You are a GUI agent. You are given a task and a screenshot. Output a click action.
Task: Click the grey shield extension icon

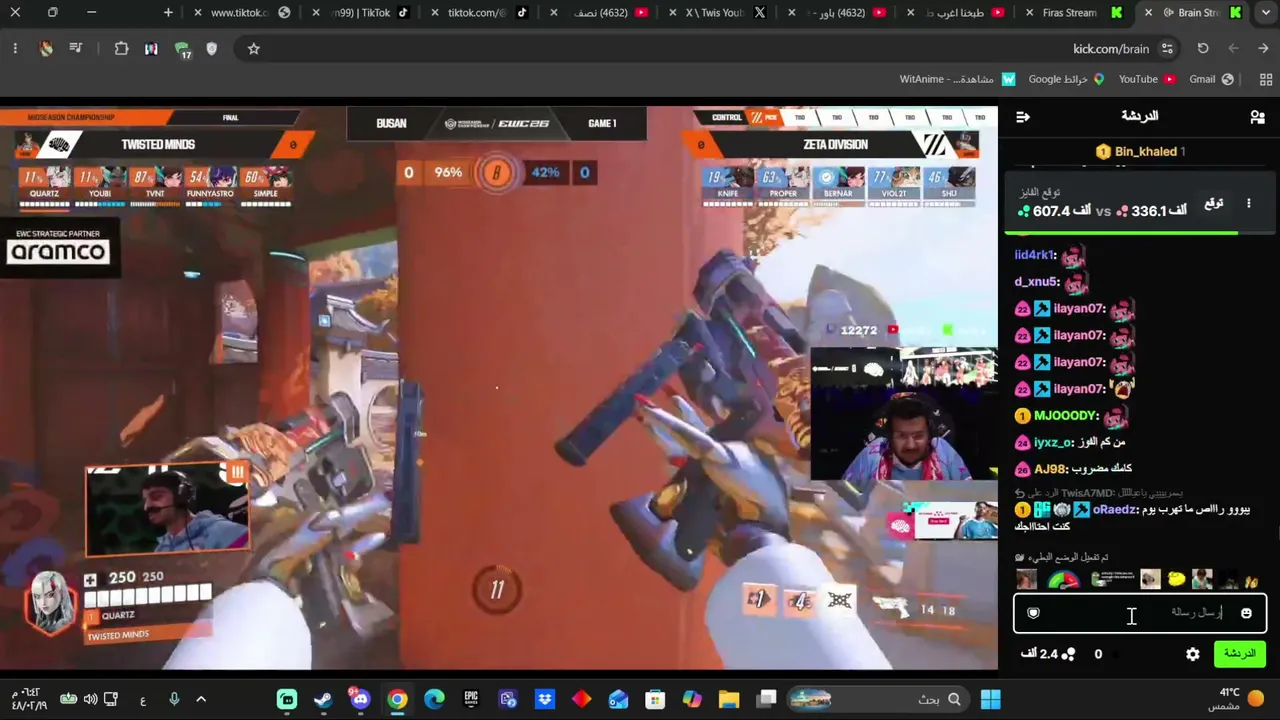[x=211, y=48]
